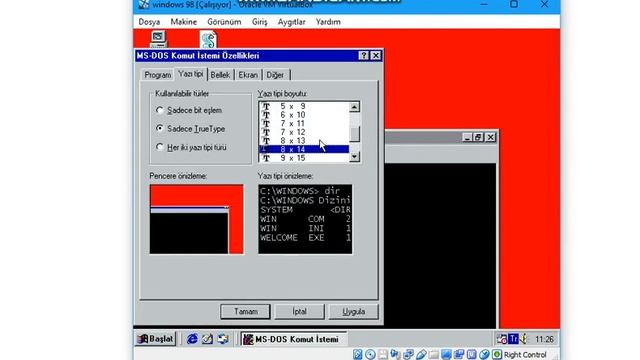Click VirtualBox audio status icon

[396, 354]
